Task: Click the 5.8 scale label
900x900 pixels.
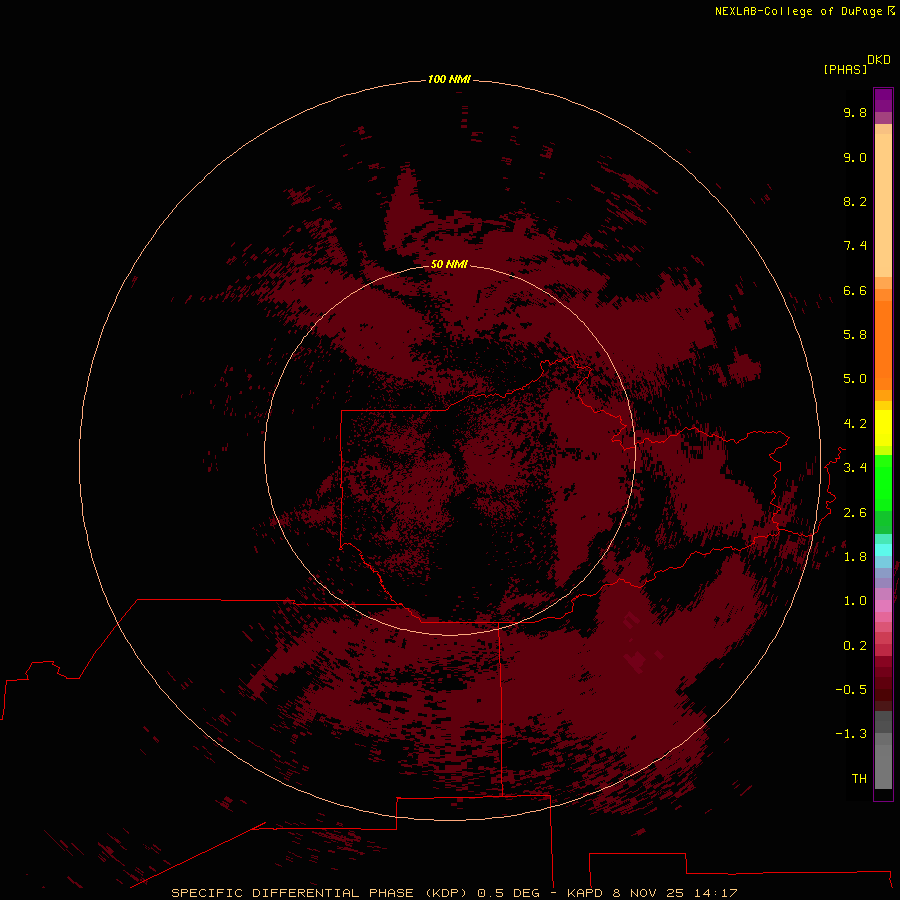Action: click(855, 335)
